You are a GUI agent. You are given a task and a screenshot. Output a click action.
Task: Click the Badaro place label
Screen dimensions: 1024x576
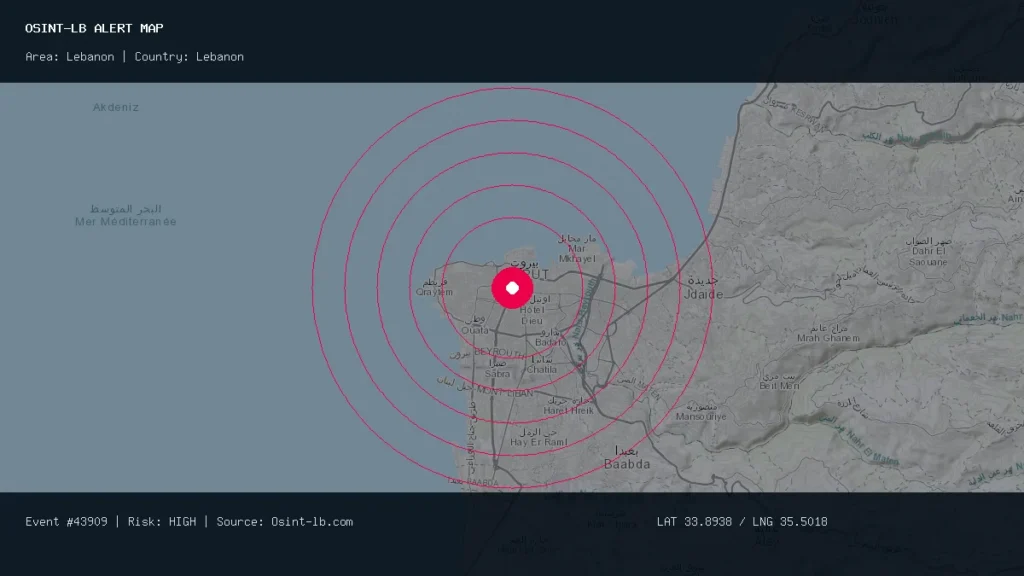point(551,342)
